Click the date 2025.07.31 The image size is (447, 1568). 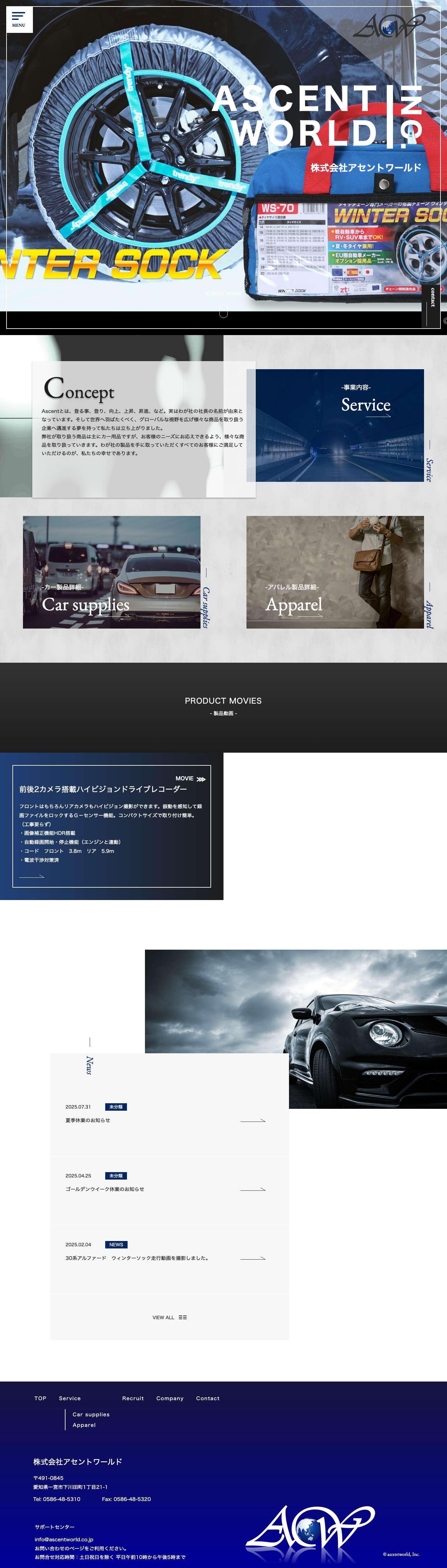(x=78, y=1107)
